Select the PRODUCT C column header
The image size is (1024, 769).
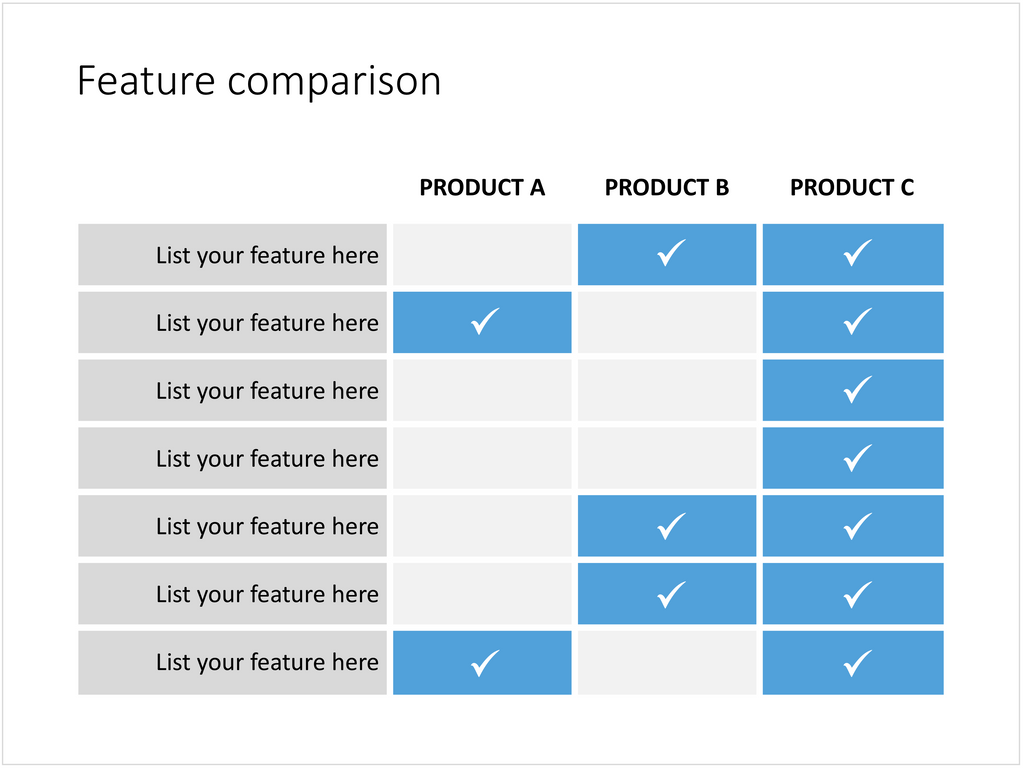[852, 188]
